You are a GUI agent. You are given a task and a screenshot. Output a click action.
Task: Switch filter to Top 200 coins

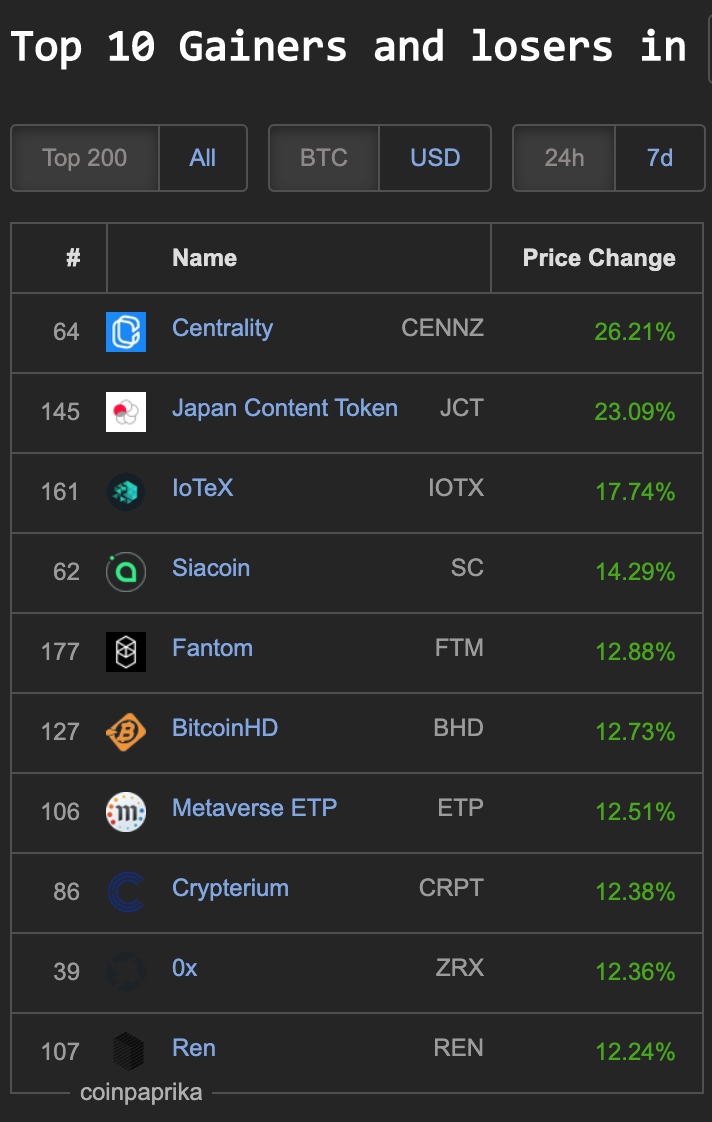pos(85,158)
